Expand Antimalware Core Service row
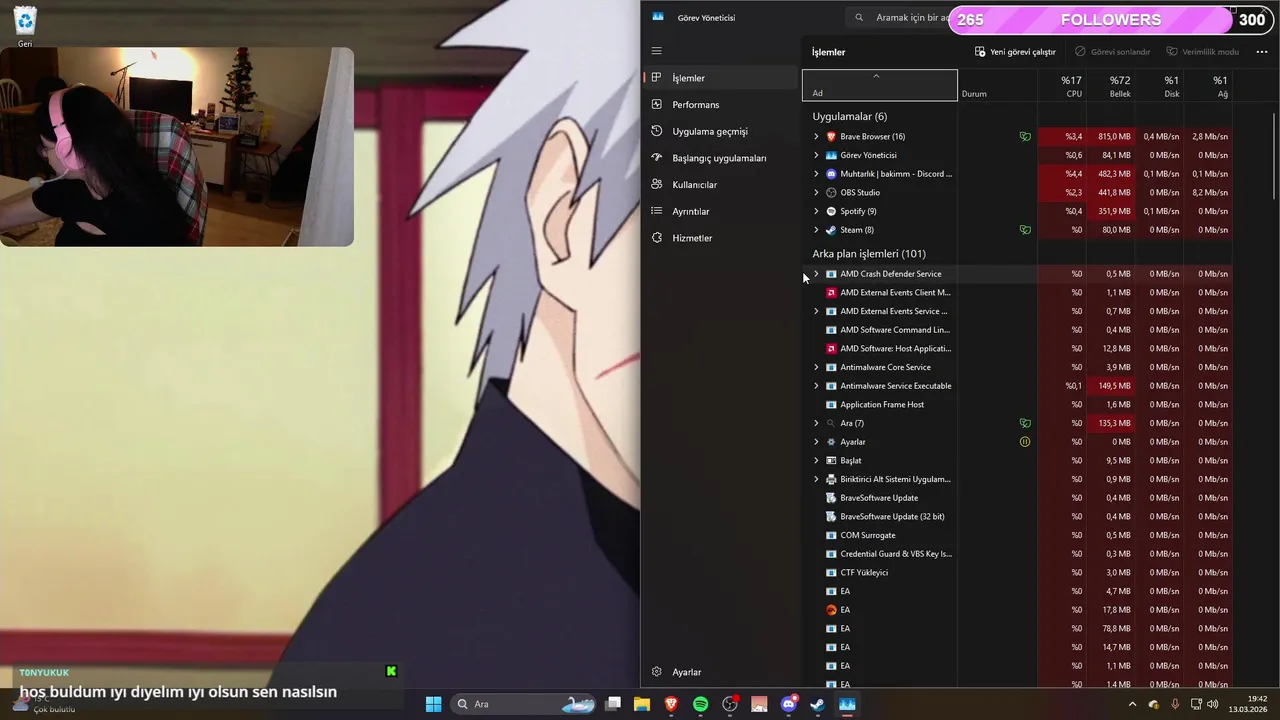The image size is (1280, 720). pos(816,367)
